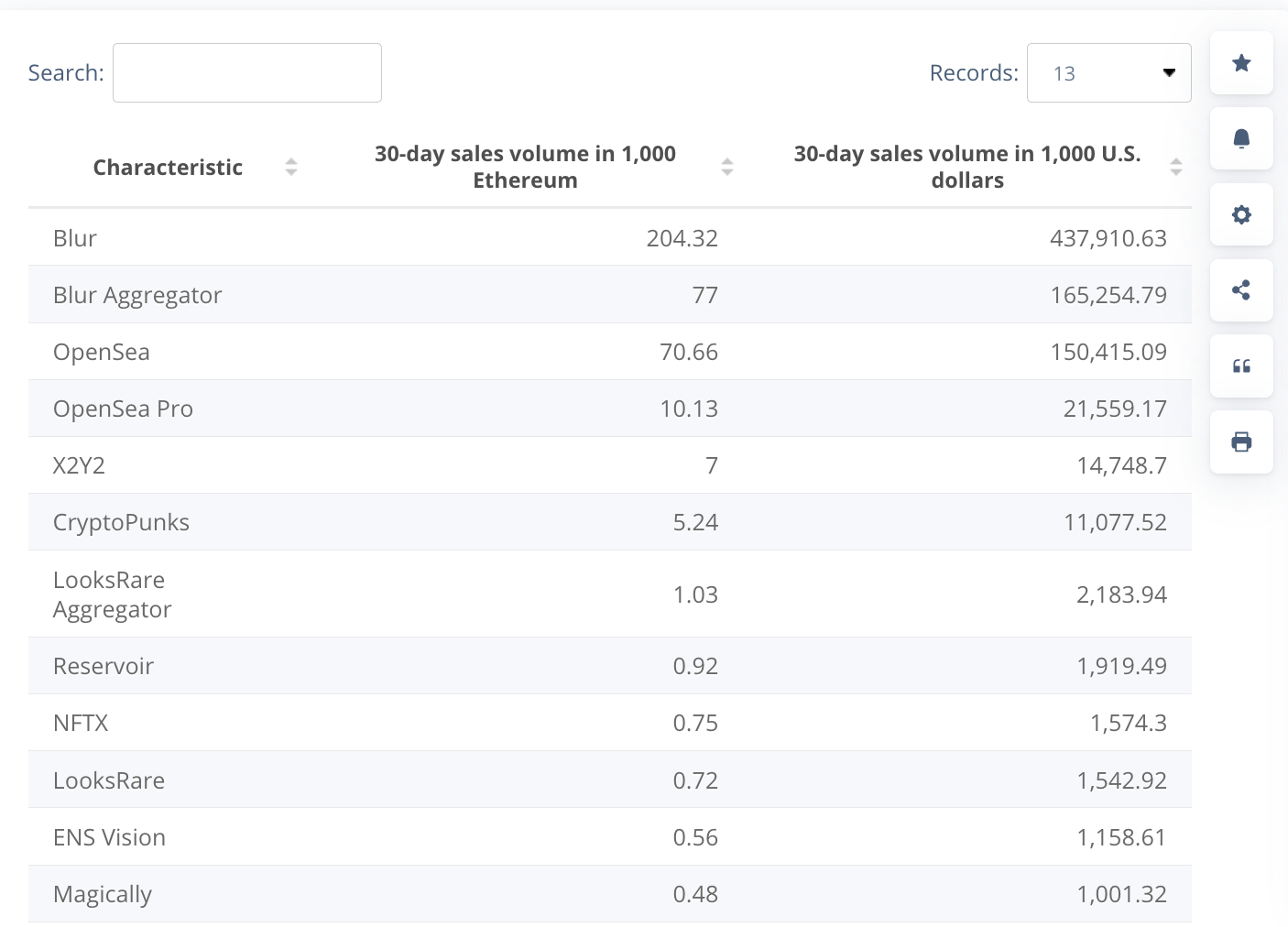Click the print icon

(1241, 442)
